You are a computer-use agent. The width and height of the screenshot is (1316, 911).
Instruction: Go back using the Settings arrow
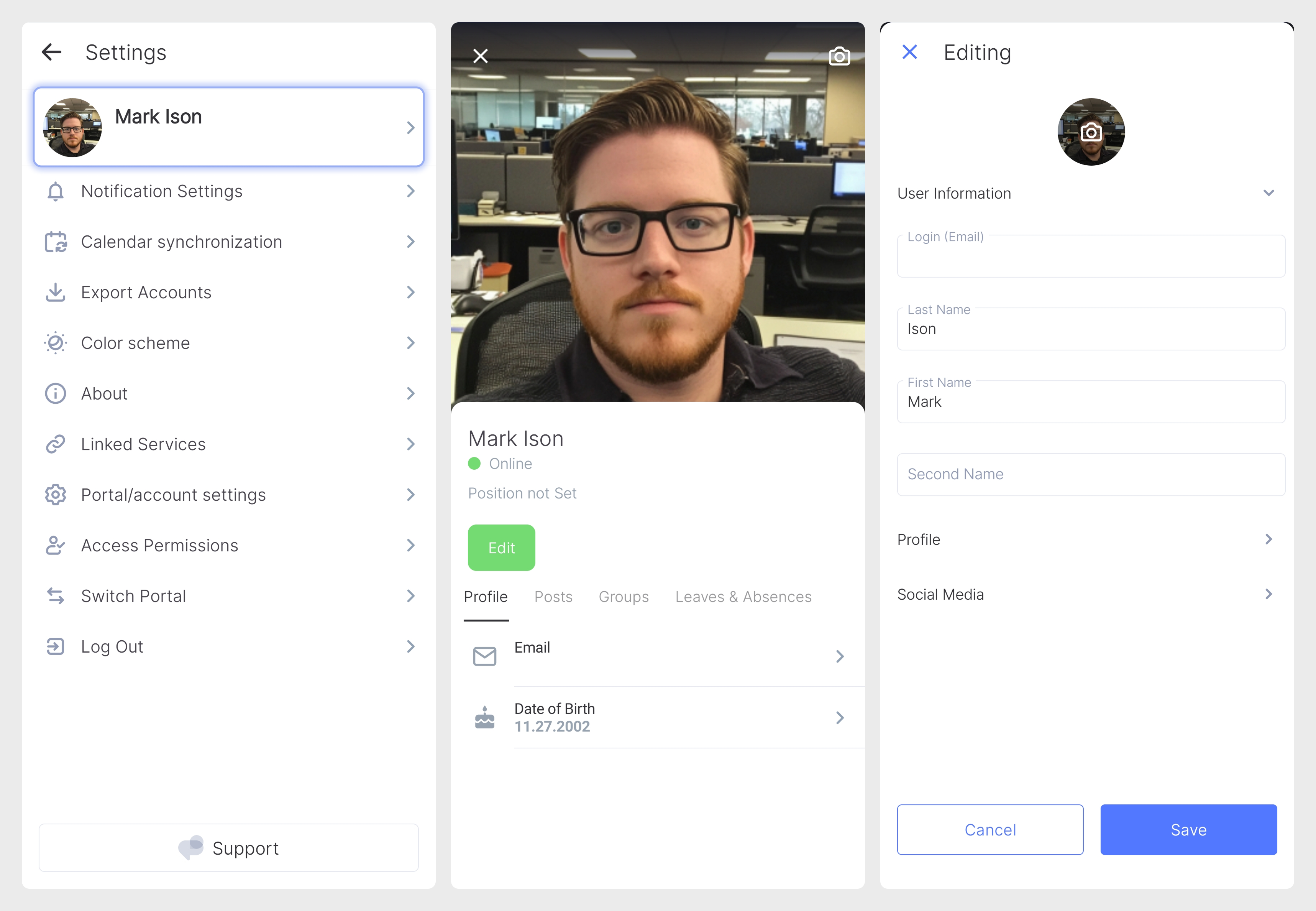pos(51,52)
